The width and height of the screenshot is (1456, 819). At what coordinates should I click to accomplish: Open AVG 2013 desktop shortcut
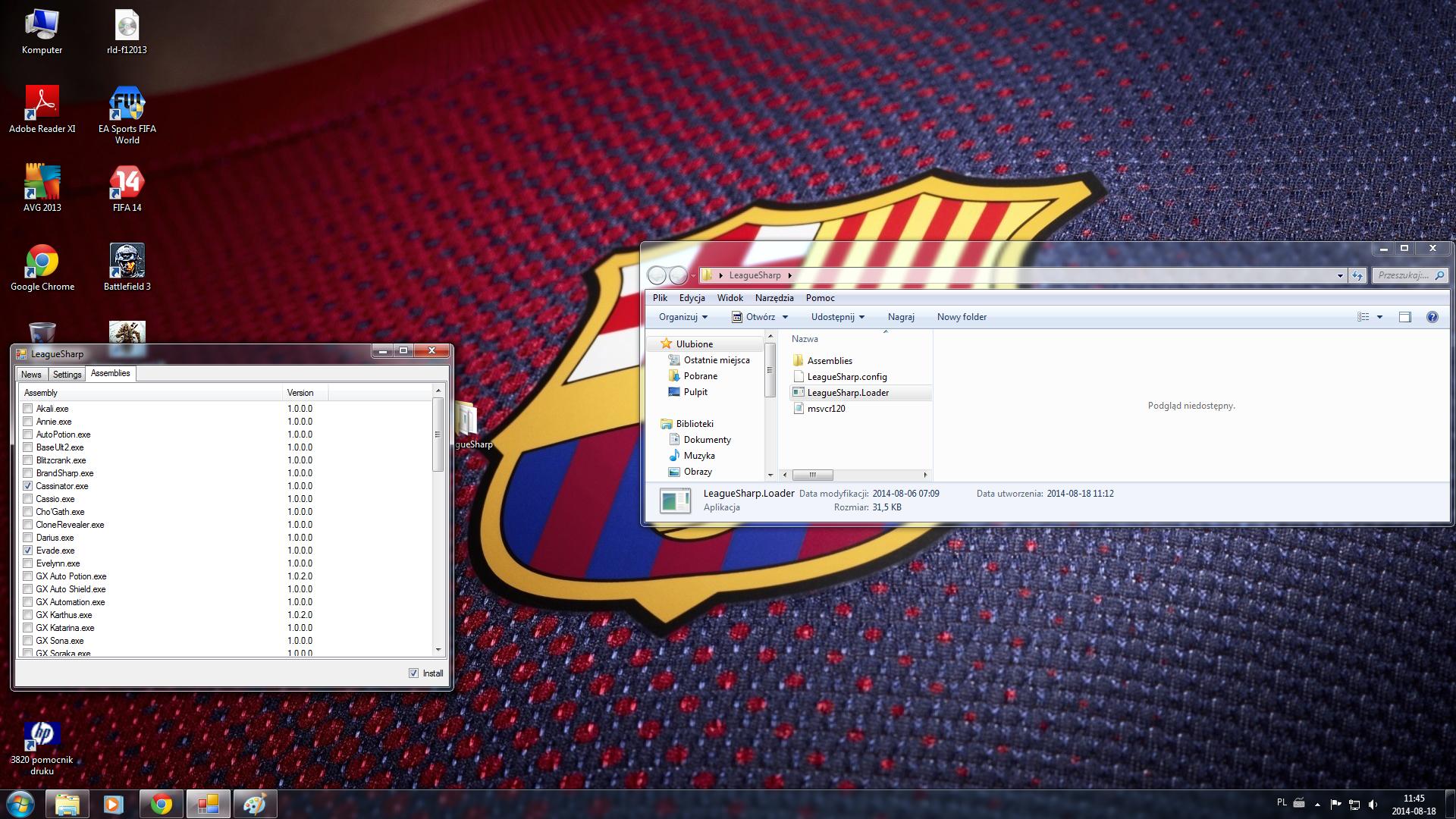[x=42, y=188]
